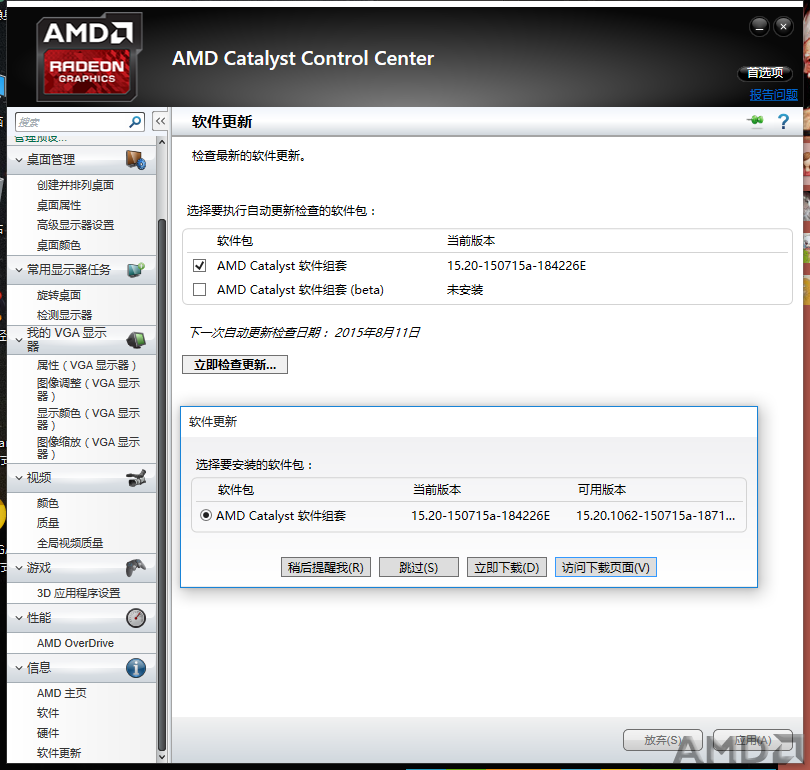Viewport: 810px width, 770px height.
Task: Click the 我的 VGA 显示器 monitor icon
Action: (x=136, y=340)
